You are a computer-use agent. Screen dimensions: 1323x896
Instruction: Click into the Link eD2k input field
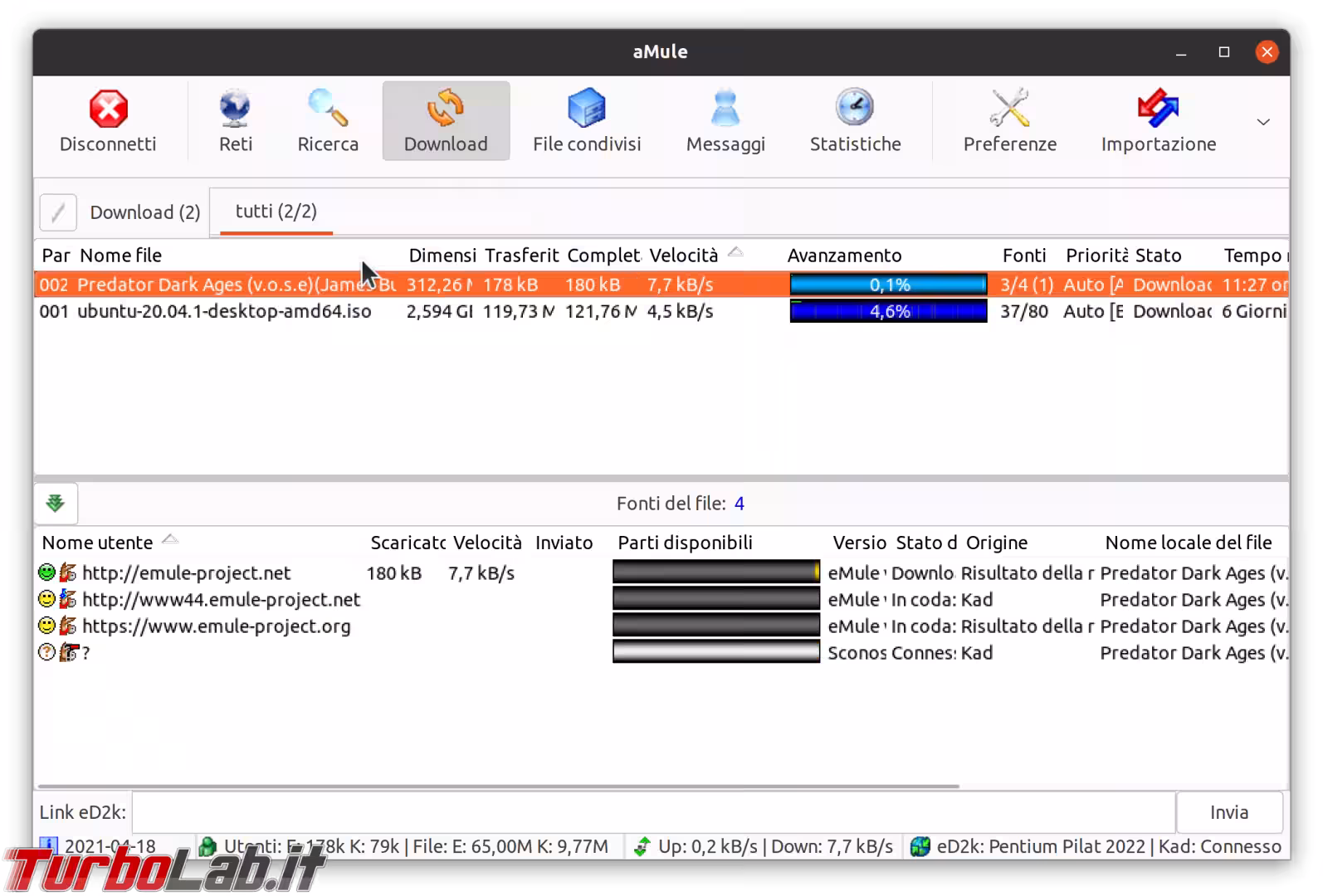click(x=652, y=812)
